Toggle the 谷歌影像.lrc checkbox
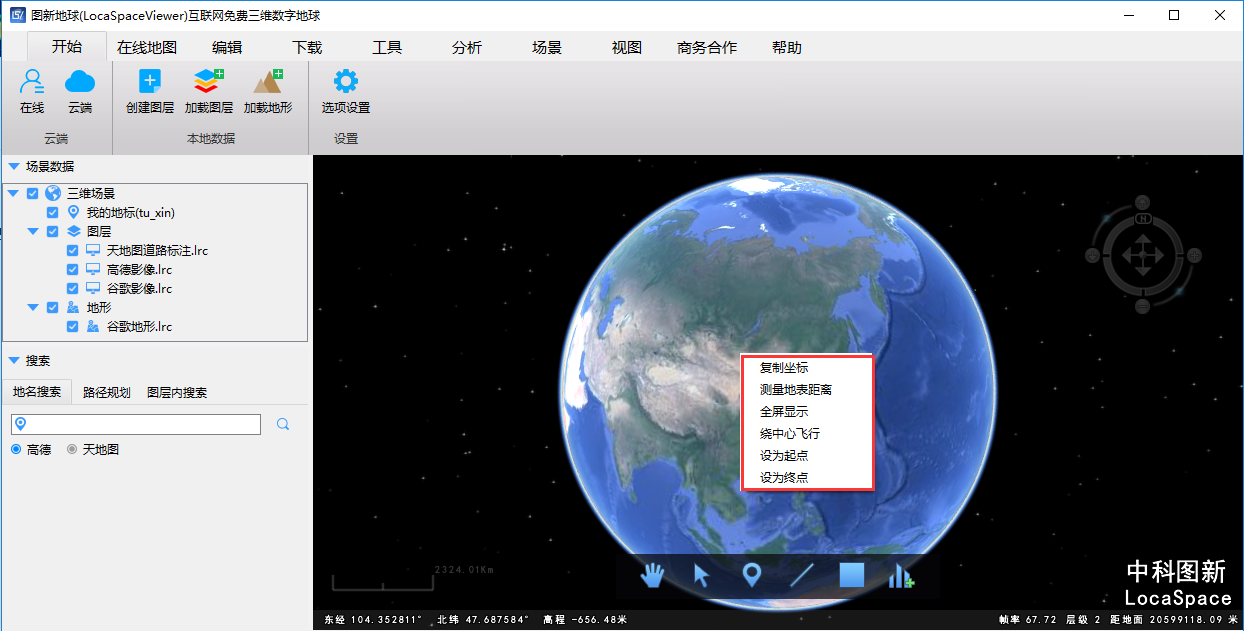The height and width of the screenshot is (631, 1244). click(x=73, y=288)
